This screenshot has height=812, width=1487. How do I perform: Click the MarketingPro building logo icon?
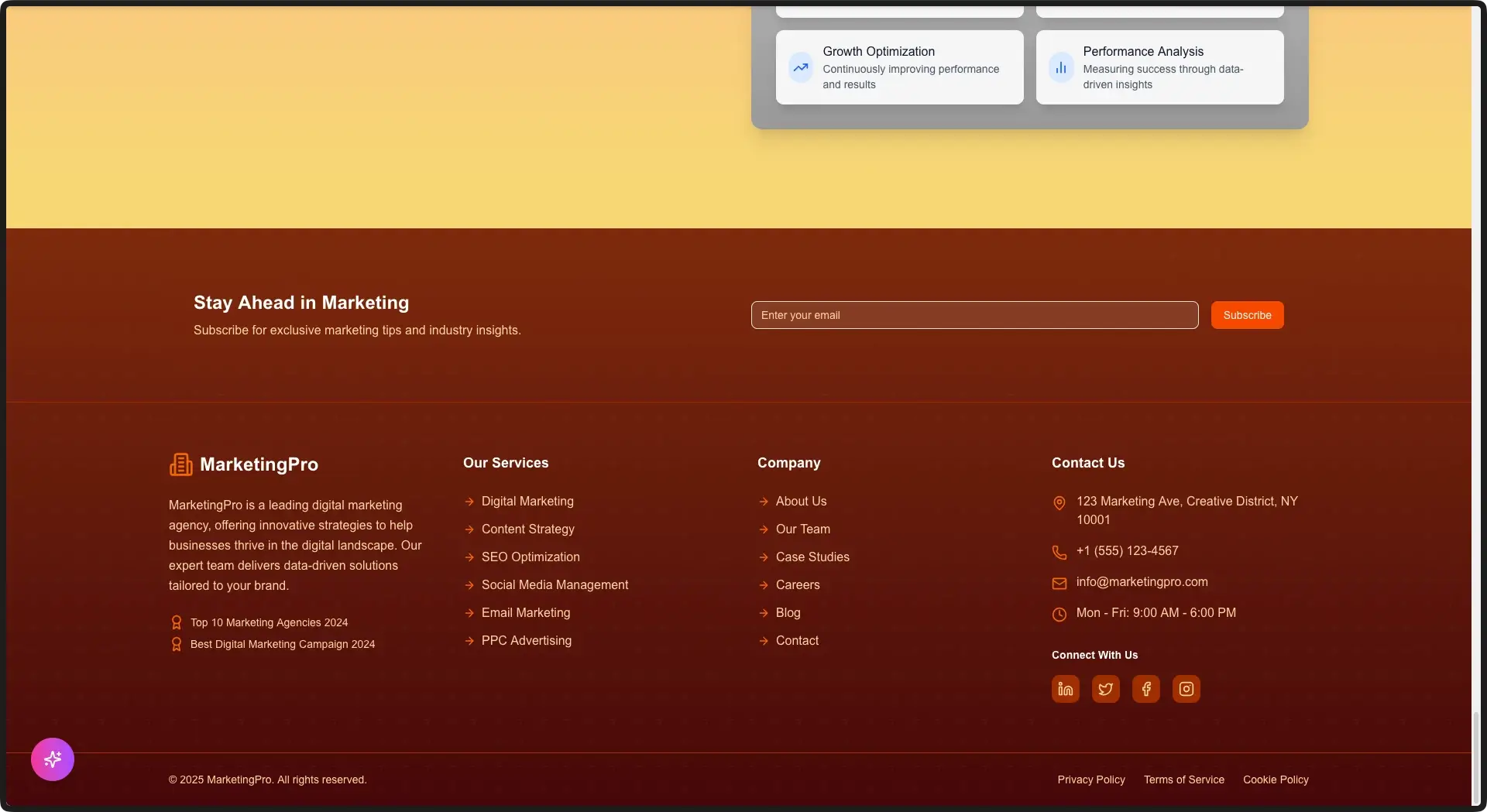[x=180, y=464]
